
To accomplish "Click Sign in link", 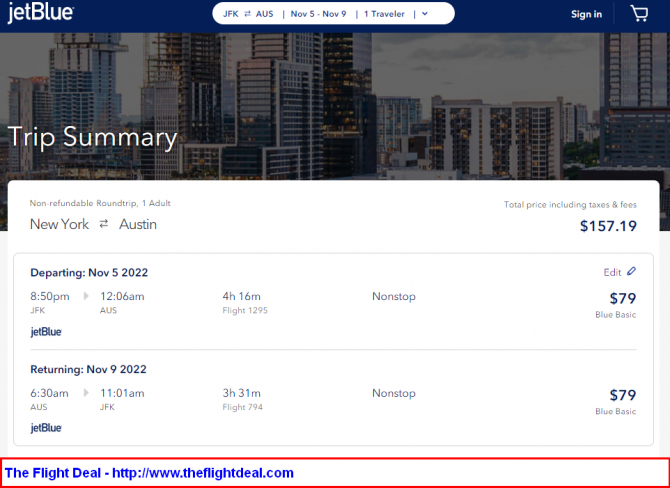I will click(586, 14).
